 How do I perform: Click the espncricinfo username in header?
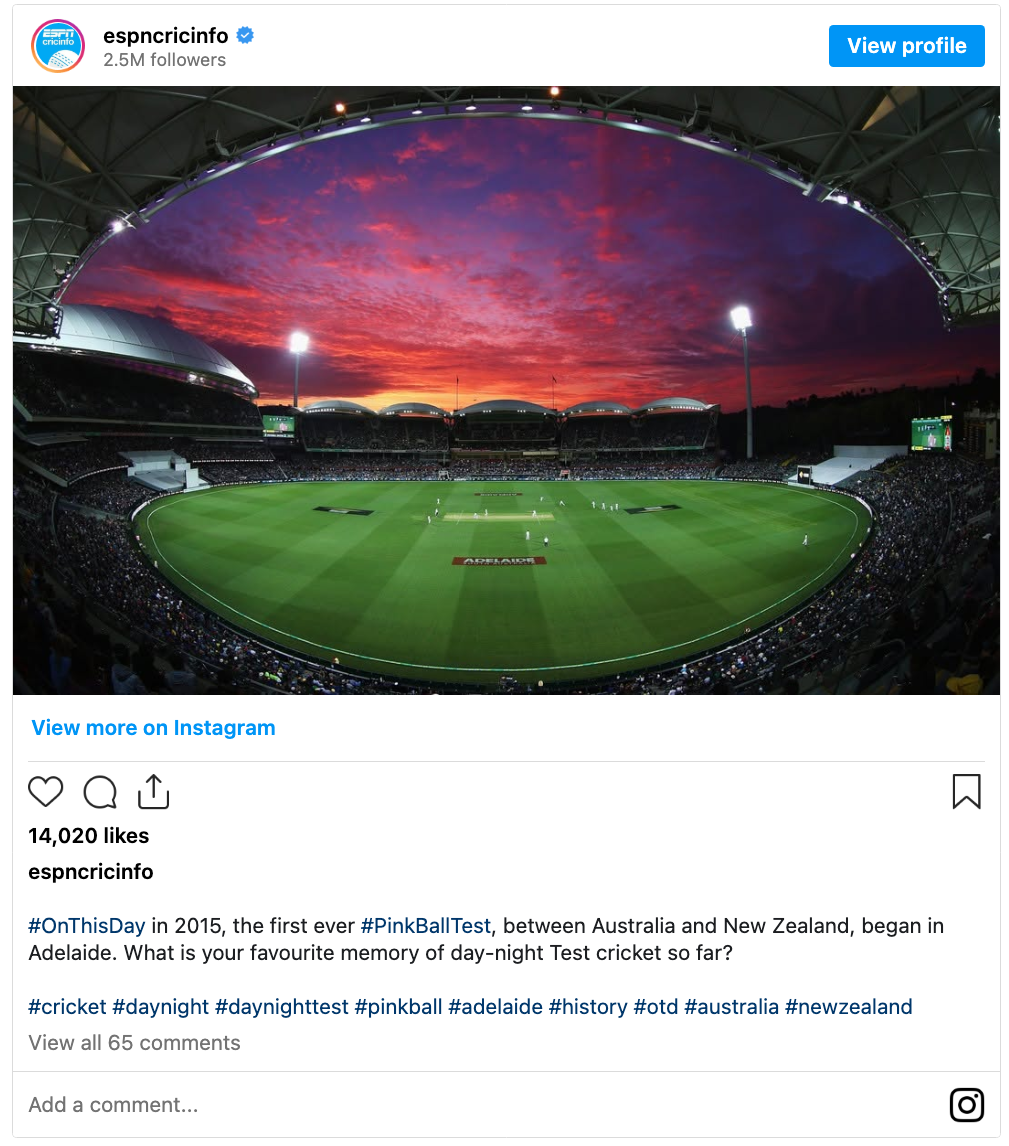[167, 36]
